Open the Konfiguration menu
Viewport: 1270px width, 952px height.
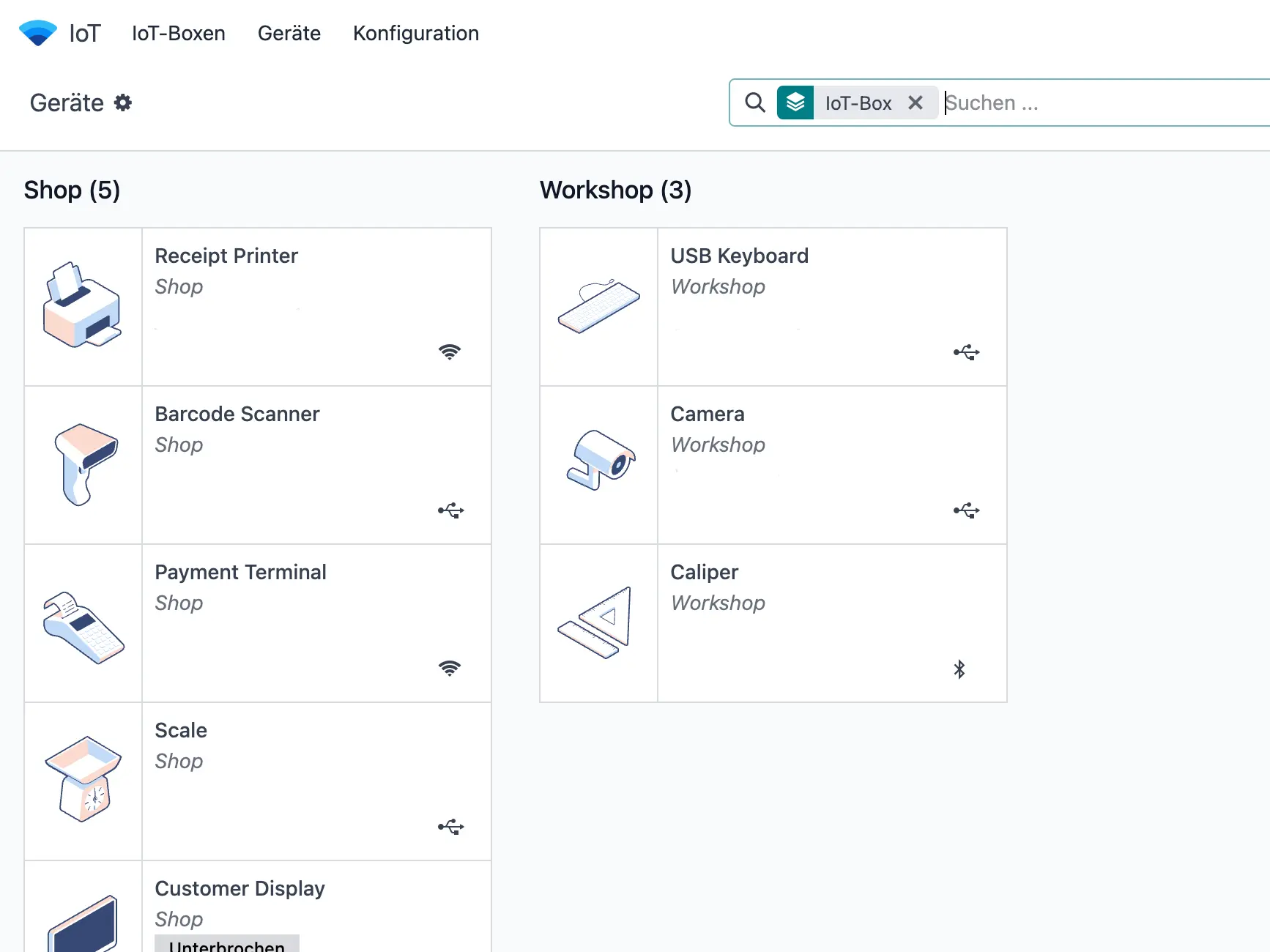415,34
